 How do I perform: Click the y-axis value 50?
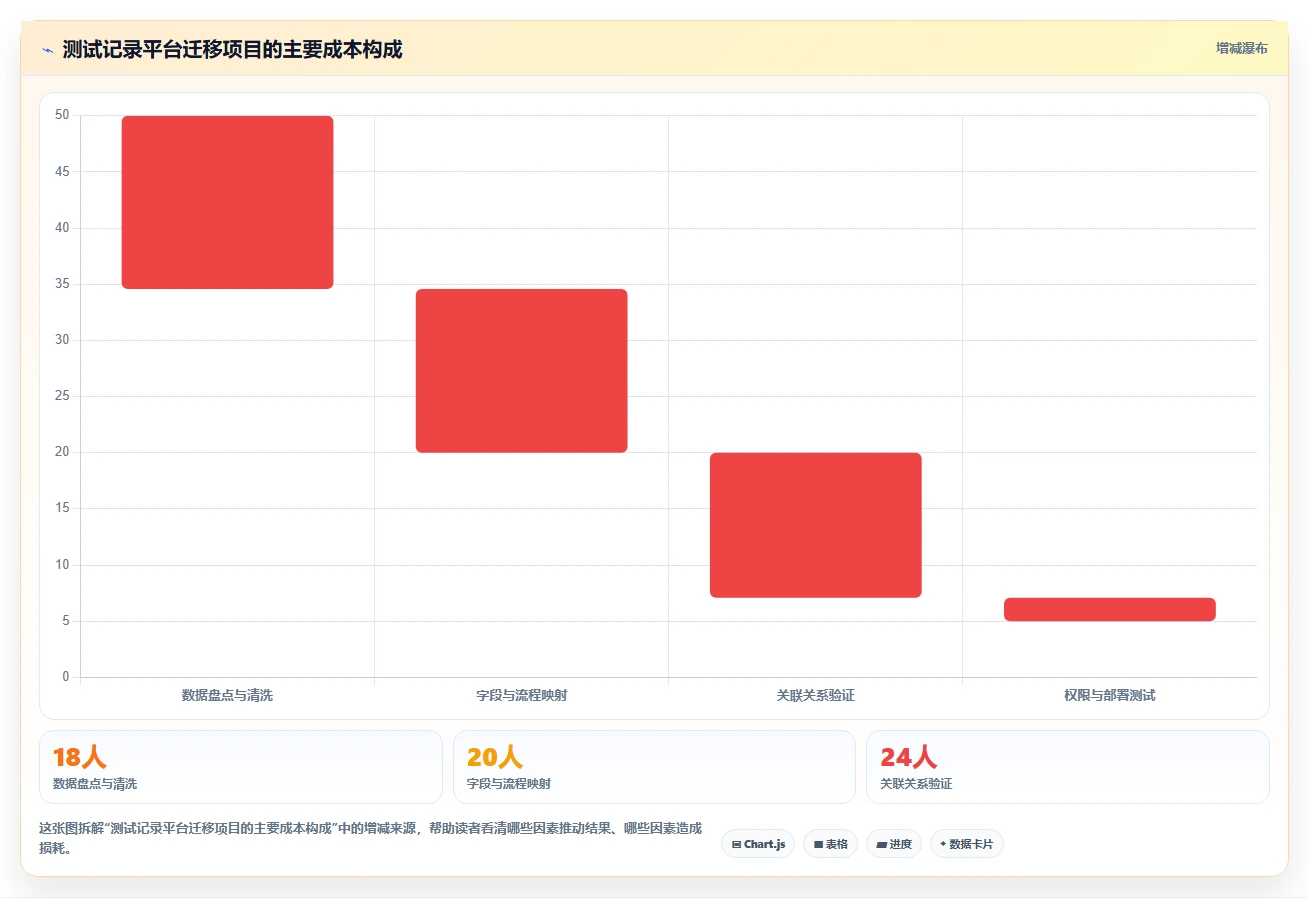[x=62, y=115]
